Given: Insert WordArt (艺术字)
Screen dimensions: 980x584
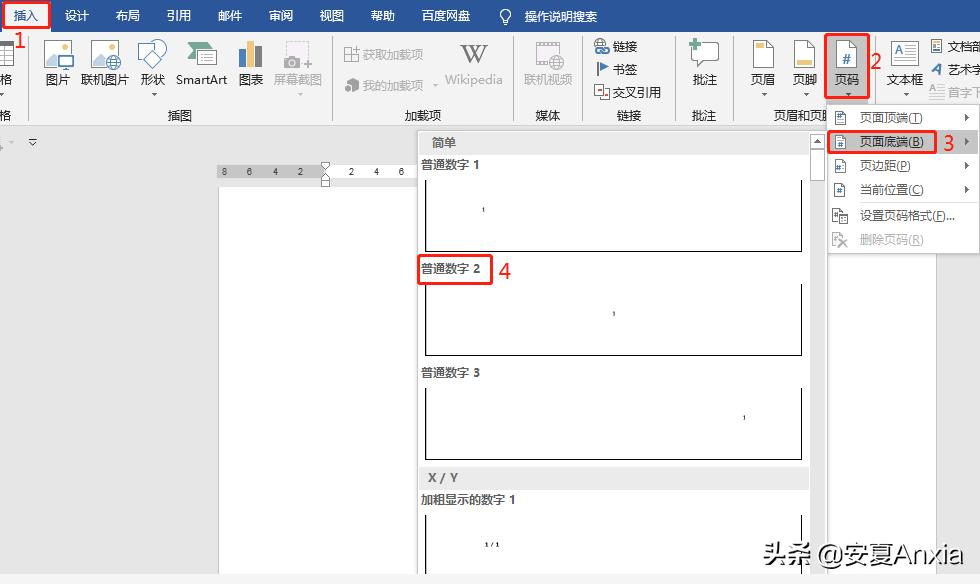Looking at the screenshot, I should coord(955,68).
